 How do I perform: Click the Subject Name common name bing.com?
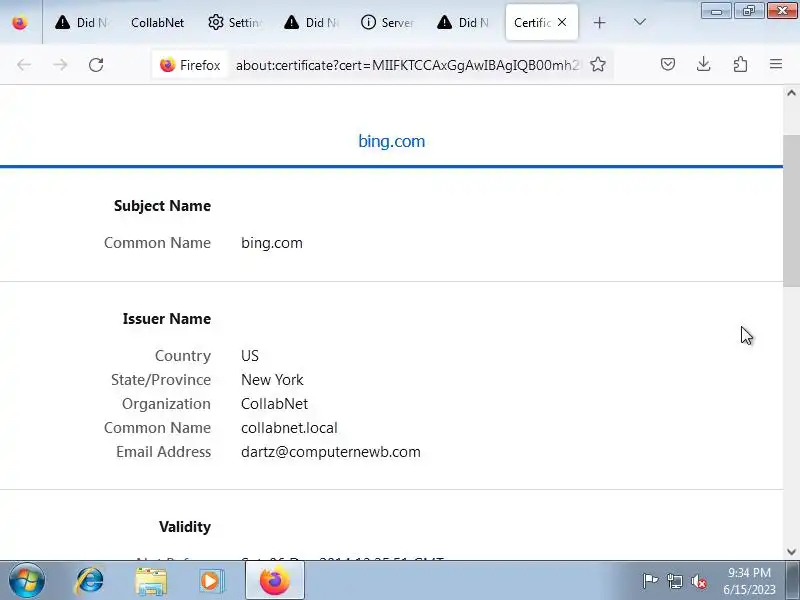tap(272, 243)
